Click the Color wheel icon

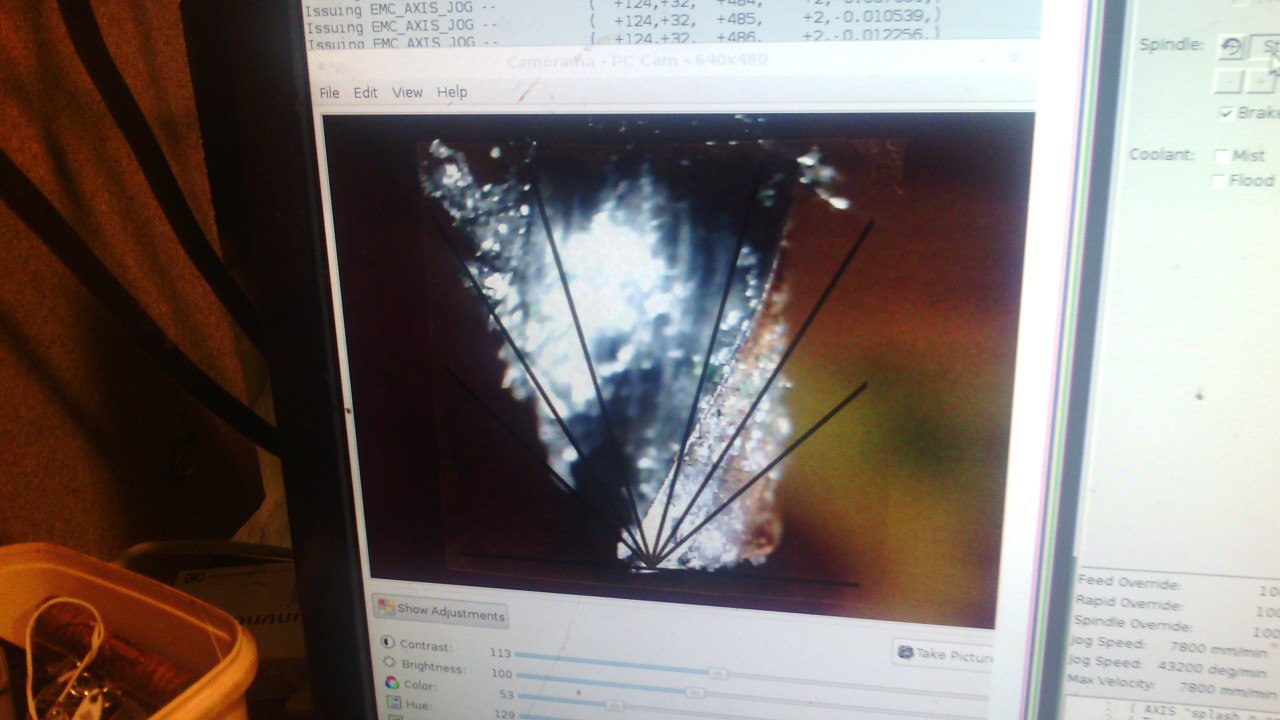[x=392, y=684]
